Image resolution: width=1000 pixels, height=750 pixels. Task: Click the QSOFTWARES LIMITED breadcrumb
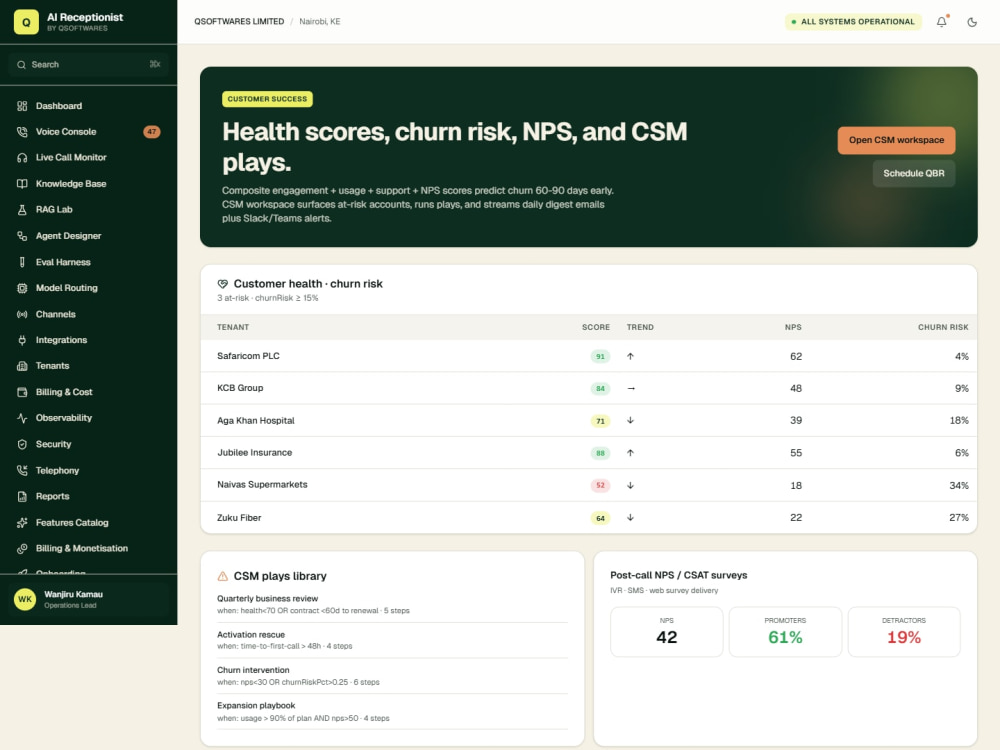coord(239,22)
